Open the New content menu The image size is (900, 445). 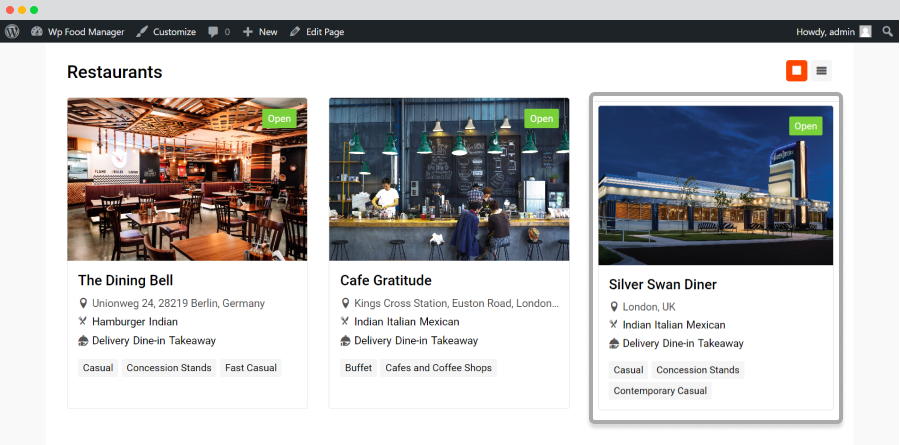260,32
